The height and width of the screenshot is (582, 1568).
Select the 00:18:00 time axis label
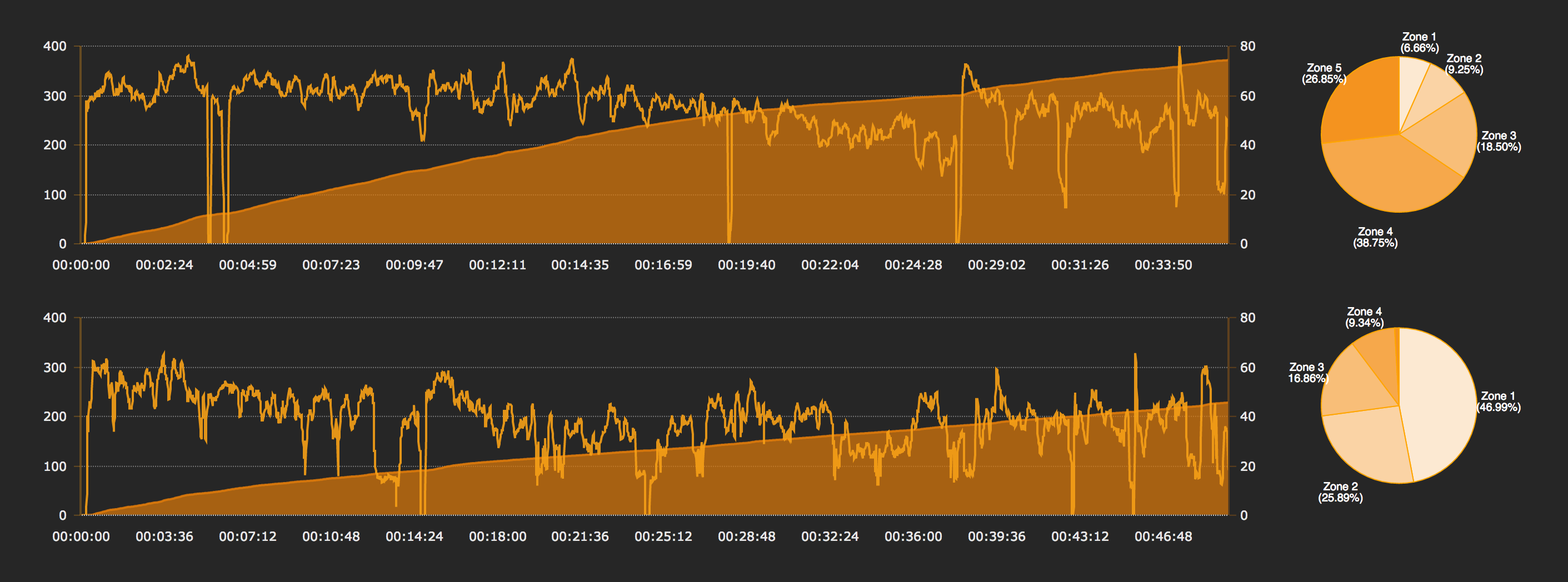click(x=497, y=537)
